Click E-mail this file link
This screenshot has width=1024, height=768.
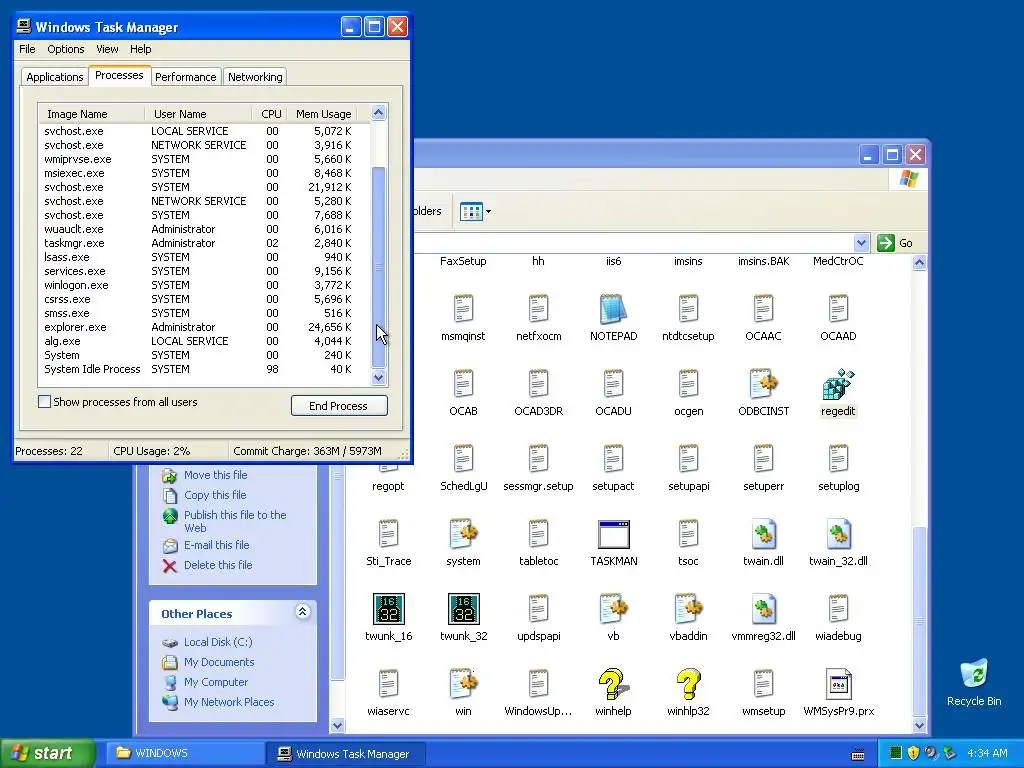tap(216, 545)
